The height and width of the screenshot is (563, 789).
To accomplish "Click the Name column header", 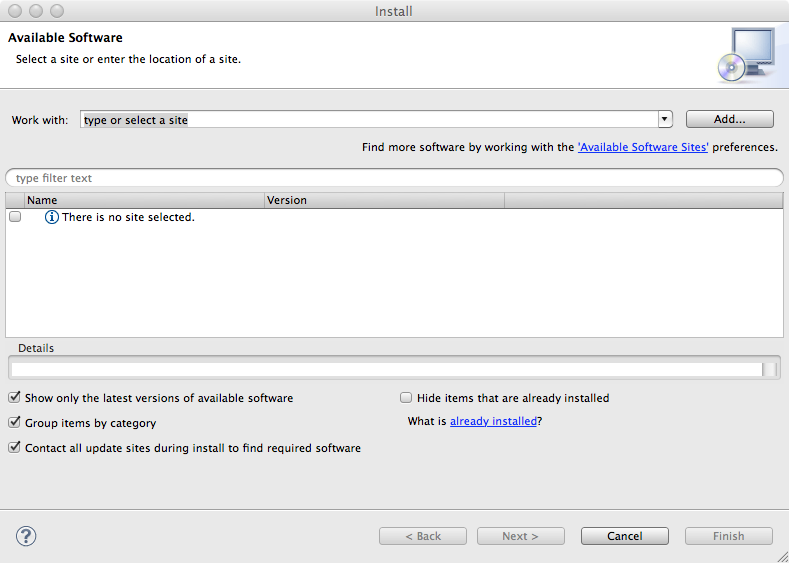I will pyautogui.click(x=144, y=200).
